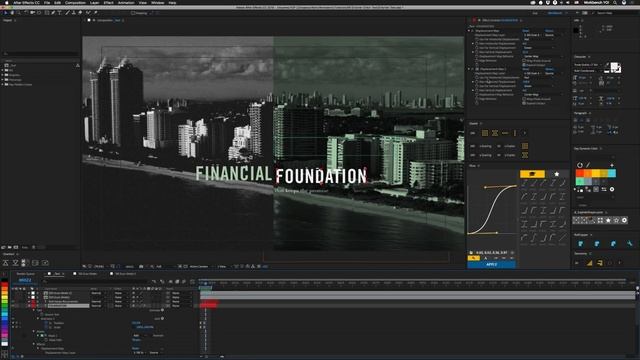The height and width of the screenshot is (360, 640).
Task: Click the yellow squared-hook icon beside triangle
Action: (600, 263)
